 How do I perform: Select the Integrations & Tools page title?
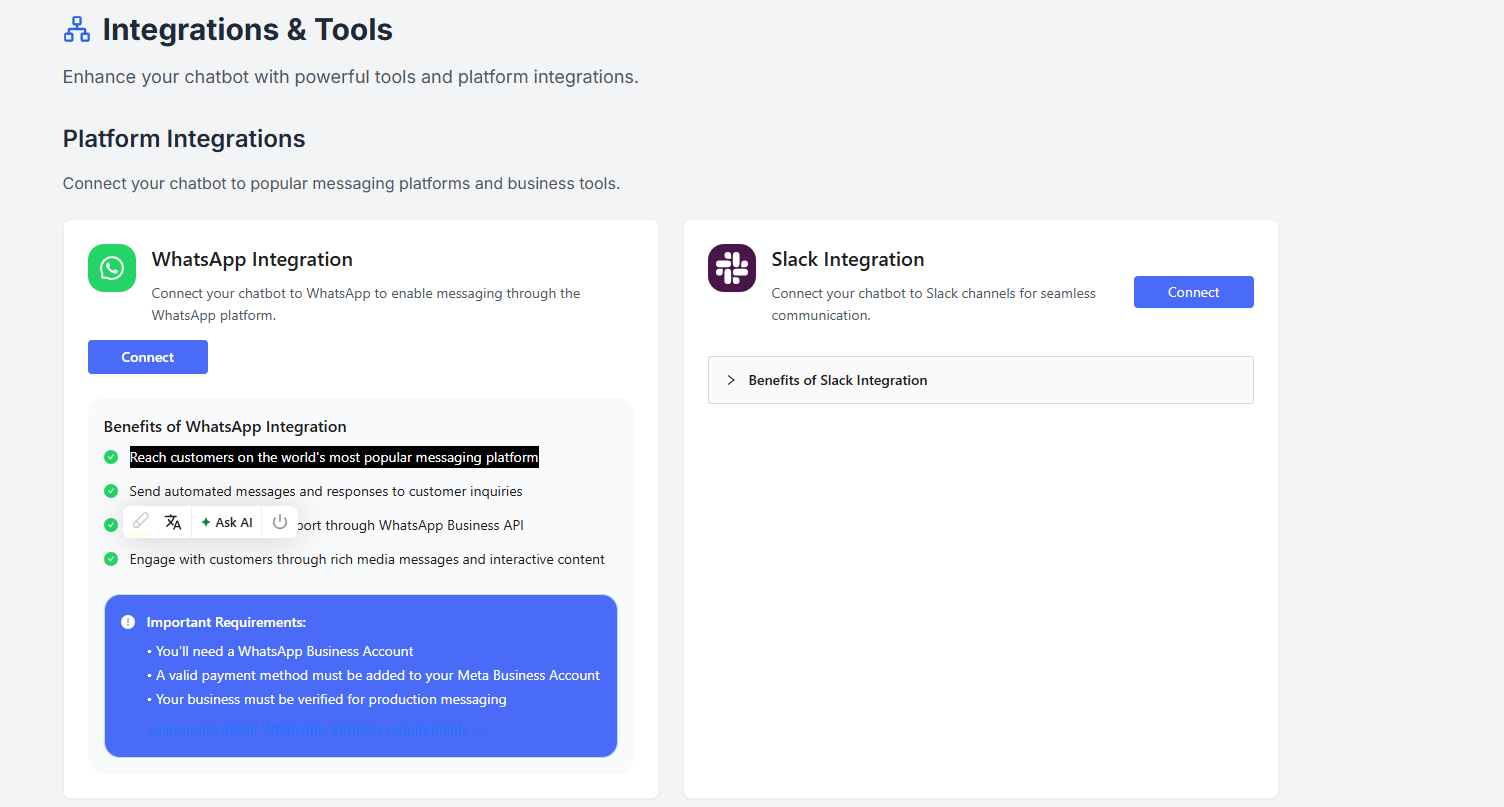click(x=246, y=29)
